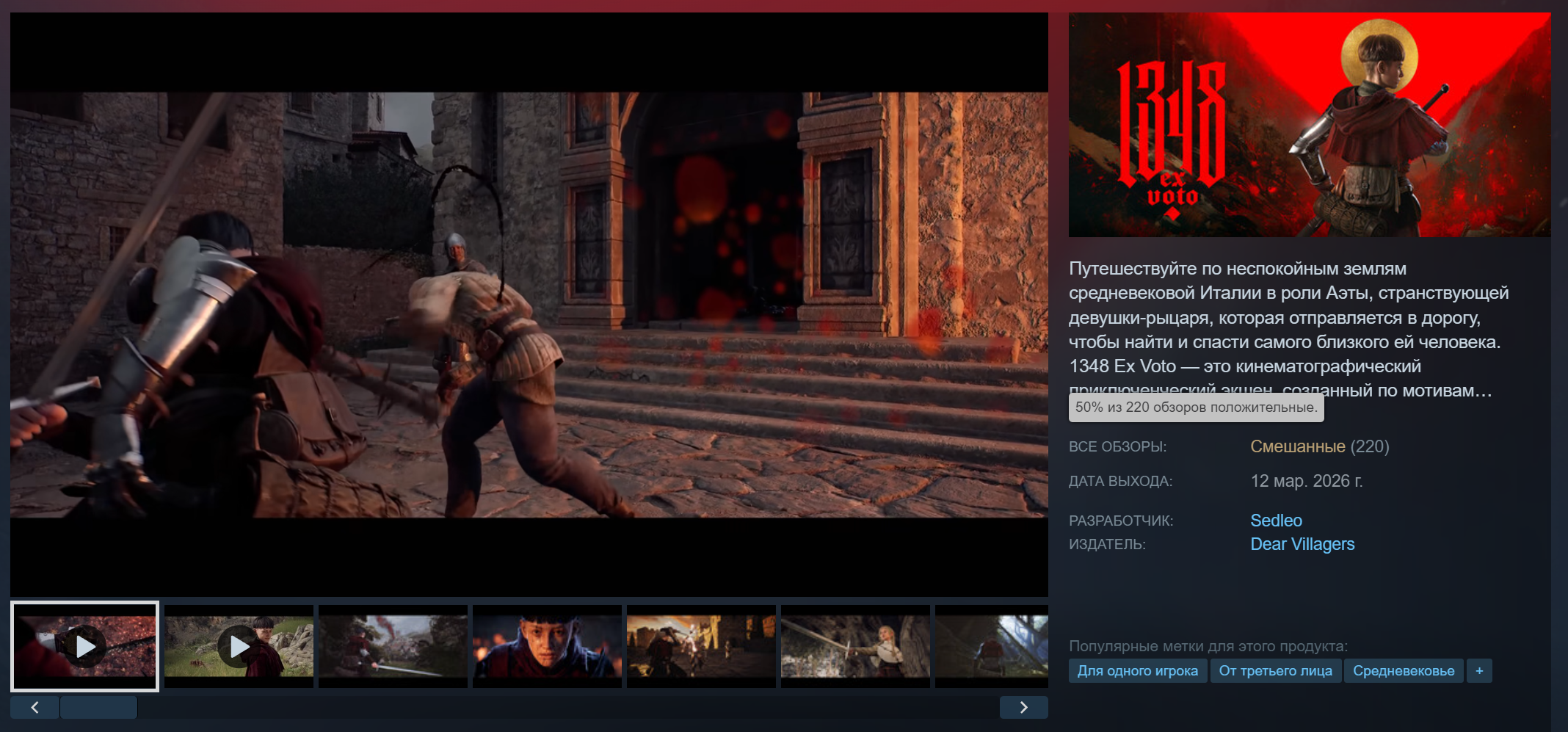Click the 'ИЗДАТЕЛЬ:' label

coord(1107,544)
